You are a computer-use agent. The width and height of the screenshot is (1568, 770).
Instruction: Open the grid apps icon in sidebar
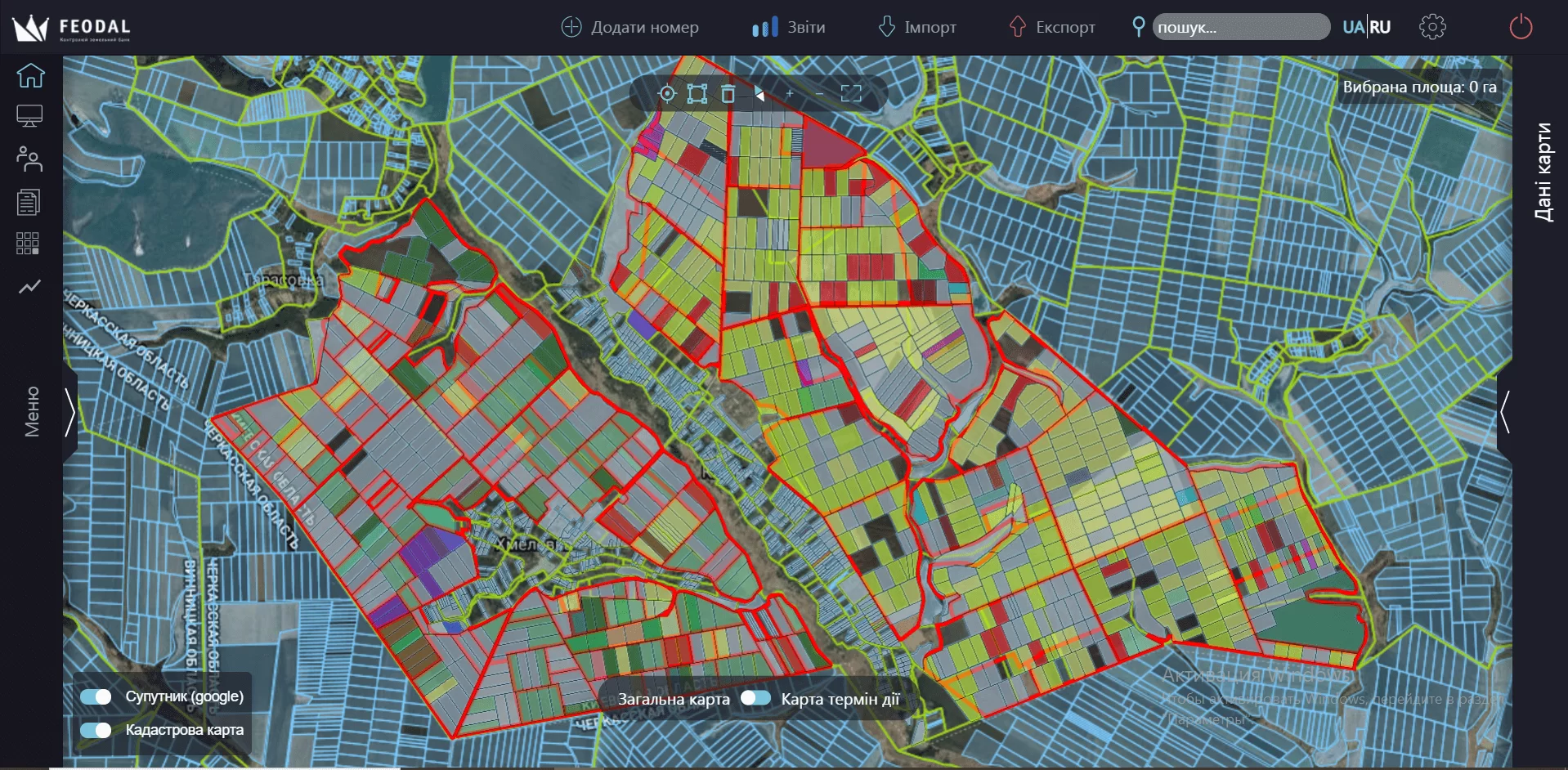(x=28, y=244)
